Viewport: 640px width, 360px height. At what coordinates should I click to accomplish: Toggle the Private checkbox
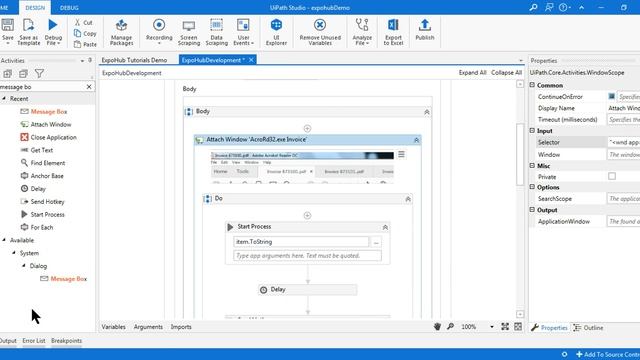(612, 176)
